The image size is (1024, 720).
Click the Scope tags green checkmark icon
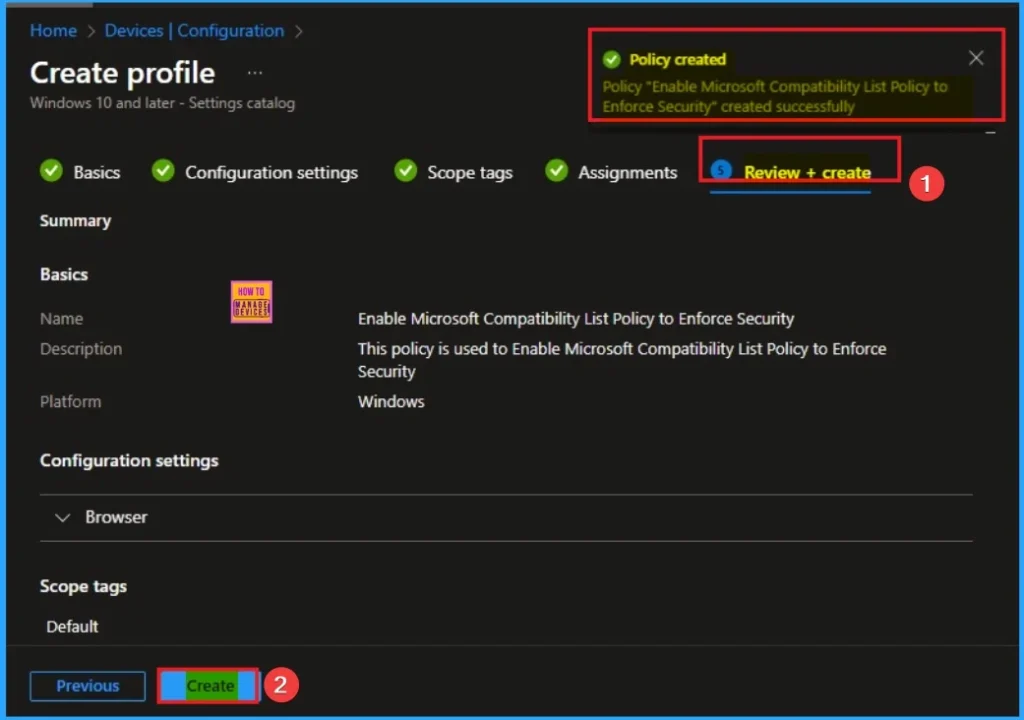[x=405, y=171]
